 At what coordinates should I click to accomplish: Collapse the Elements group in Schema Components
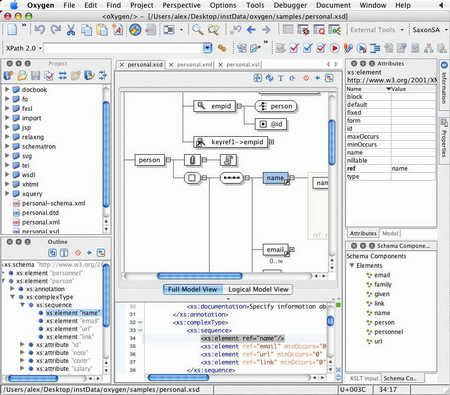351,266
